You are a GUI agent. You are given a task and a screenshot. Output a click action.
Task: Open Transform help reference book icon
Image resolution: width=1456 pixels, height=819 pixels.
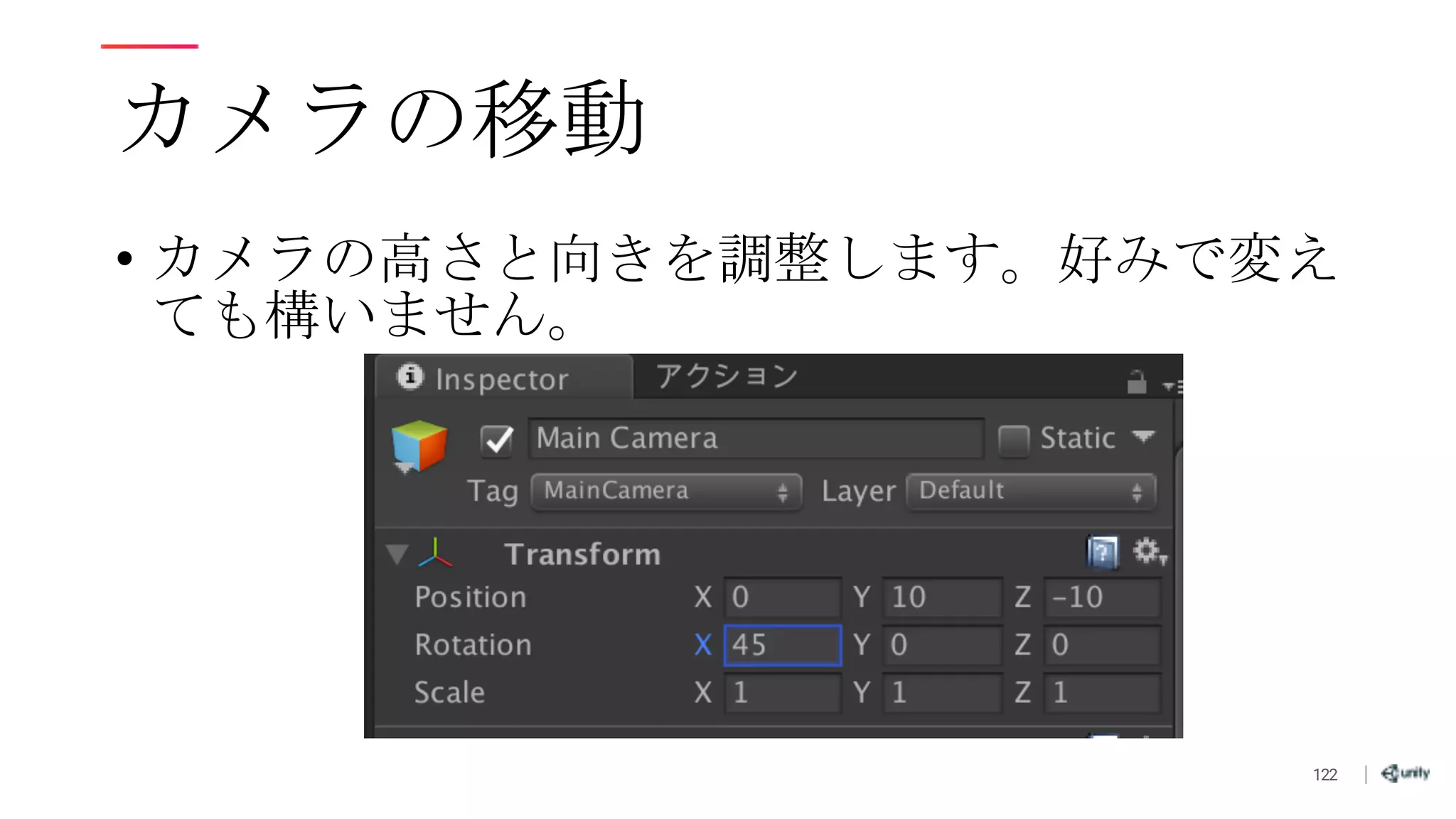point(1102,552)
